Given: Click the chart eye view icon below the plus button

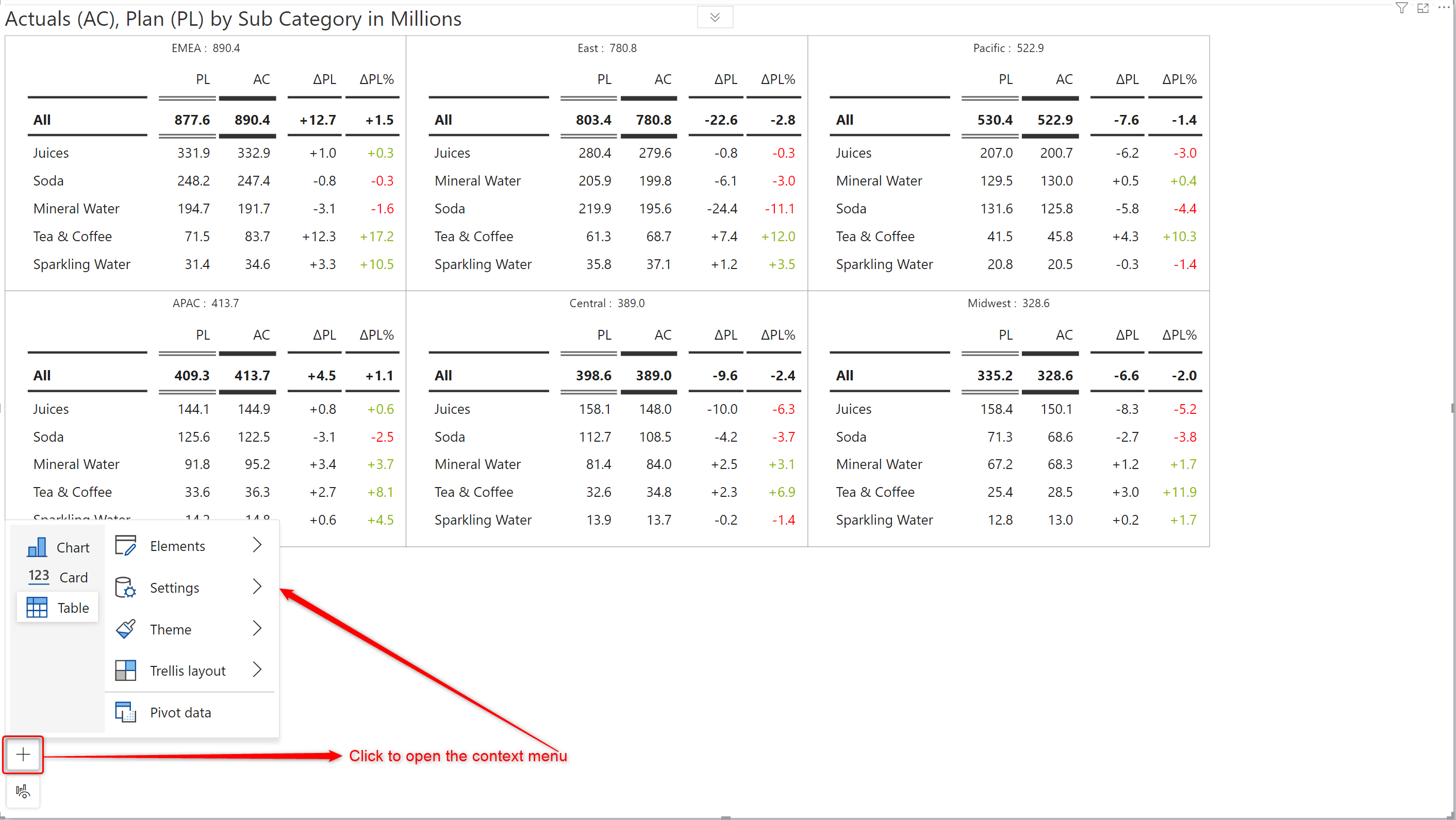Looking at the screenshot, I should coord(23,791).
